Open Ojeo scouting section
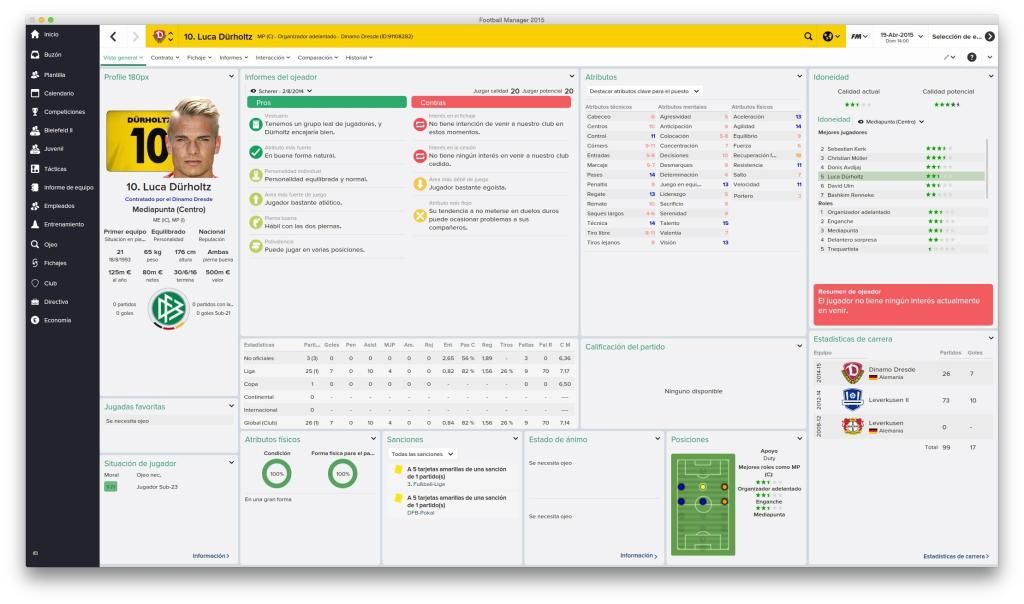 (x=50, y=244)
